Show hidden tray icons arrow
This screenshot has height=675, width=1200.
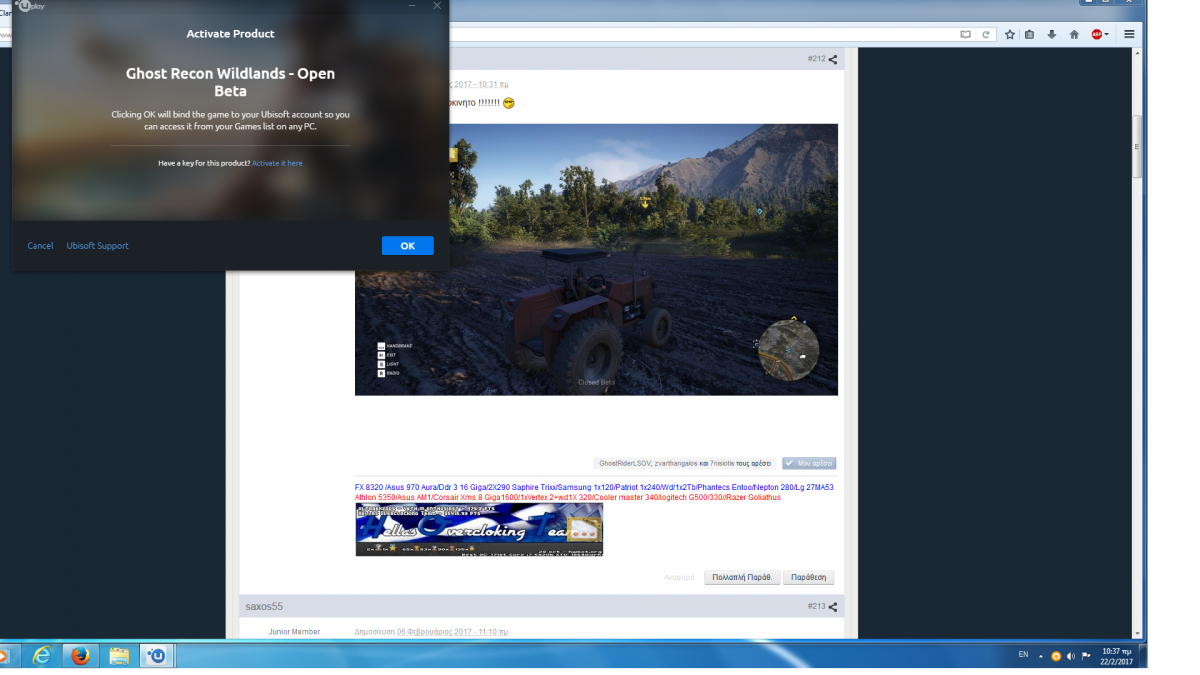coord(1041,656)
